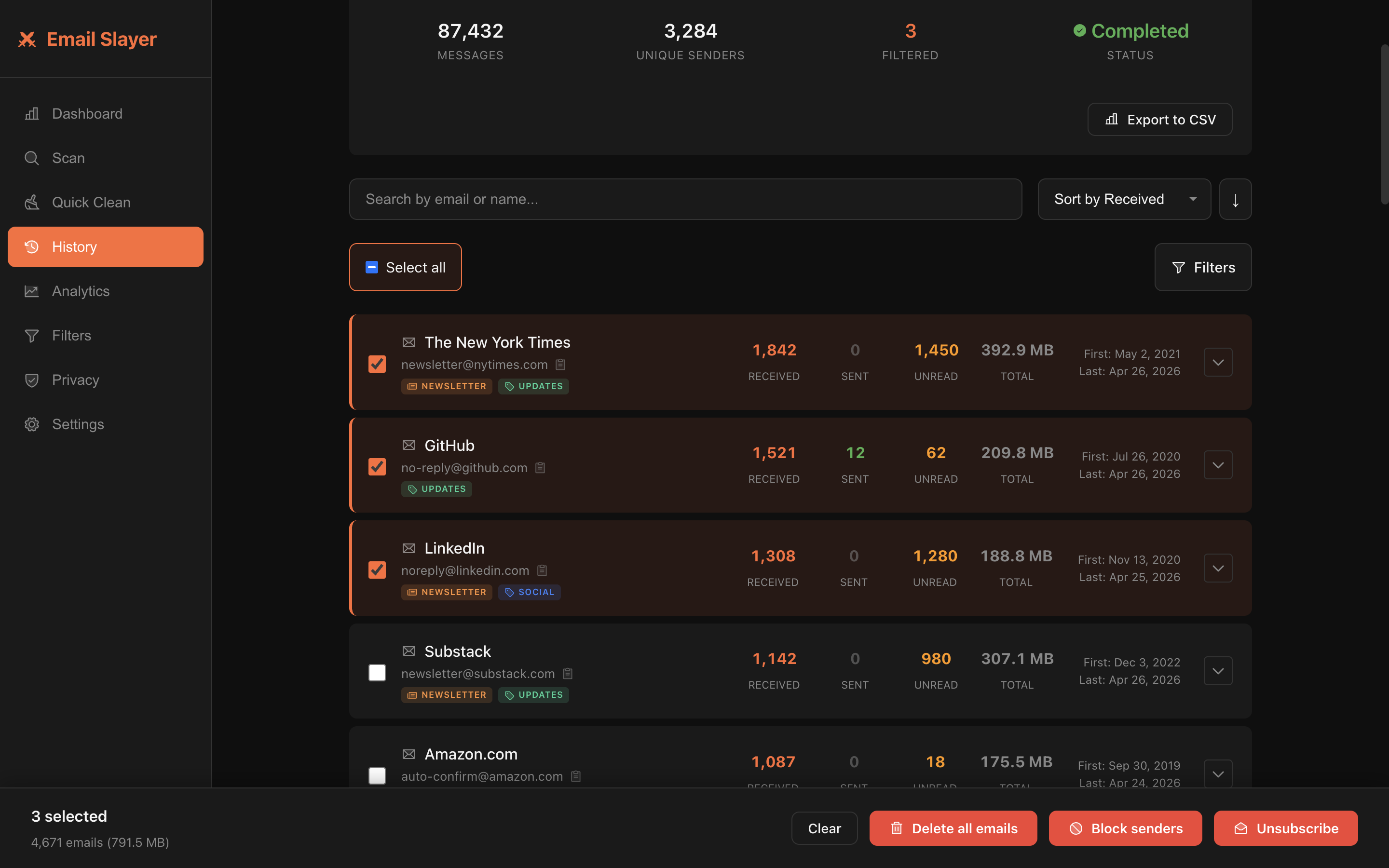
Task: Click the SOCIAL tag on LinkedIn
Action: (529, 592)
